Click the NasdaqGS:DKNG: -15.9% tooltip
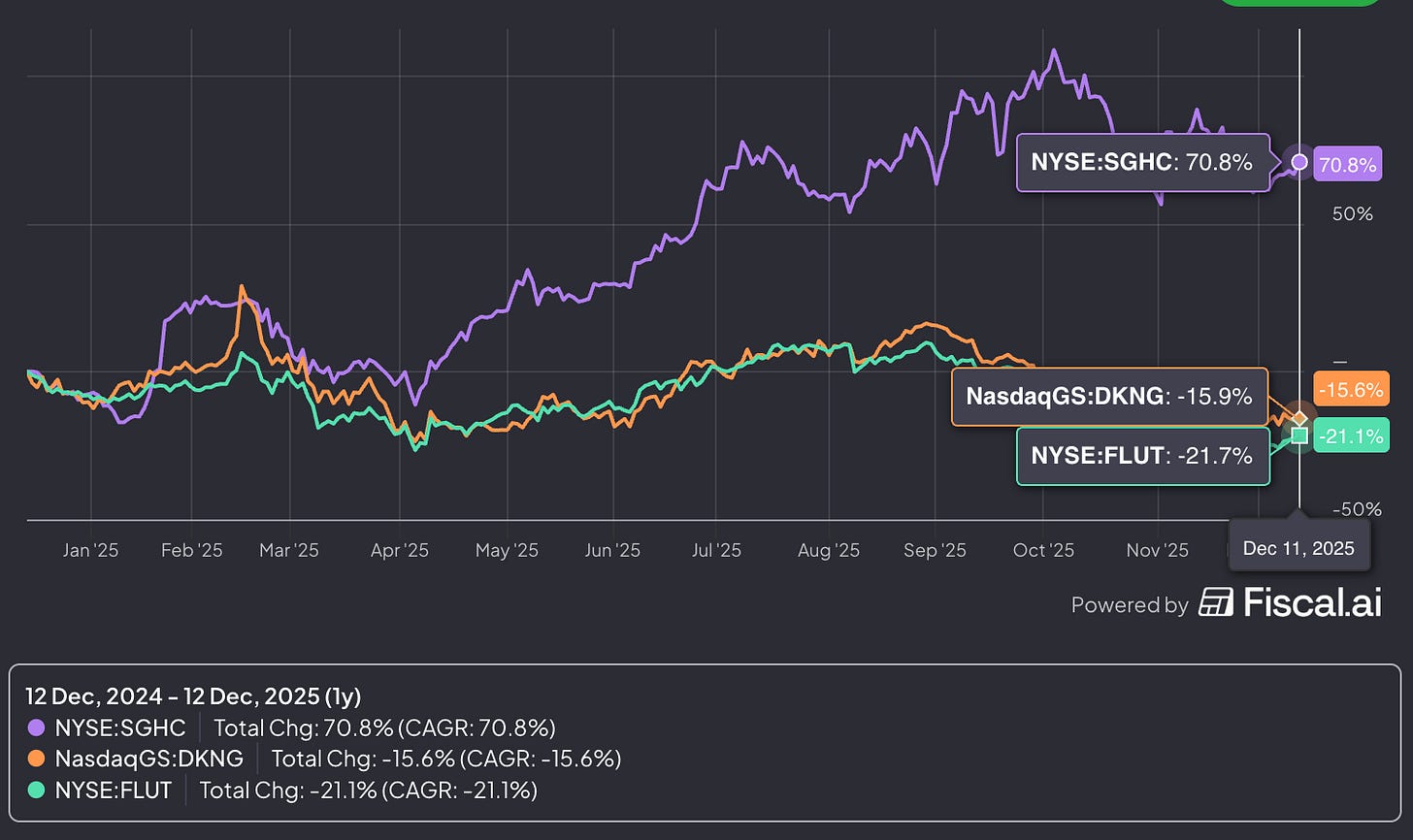Screen dimensions: 1413x840 [1109, 397]
